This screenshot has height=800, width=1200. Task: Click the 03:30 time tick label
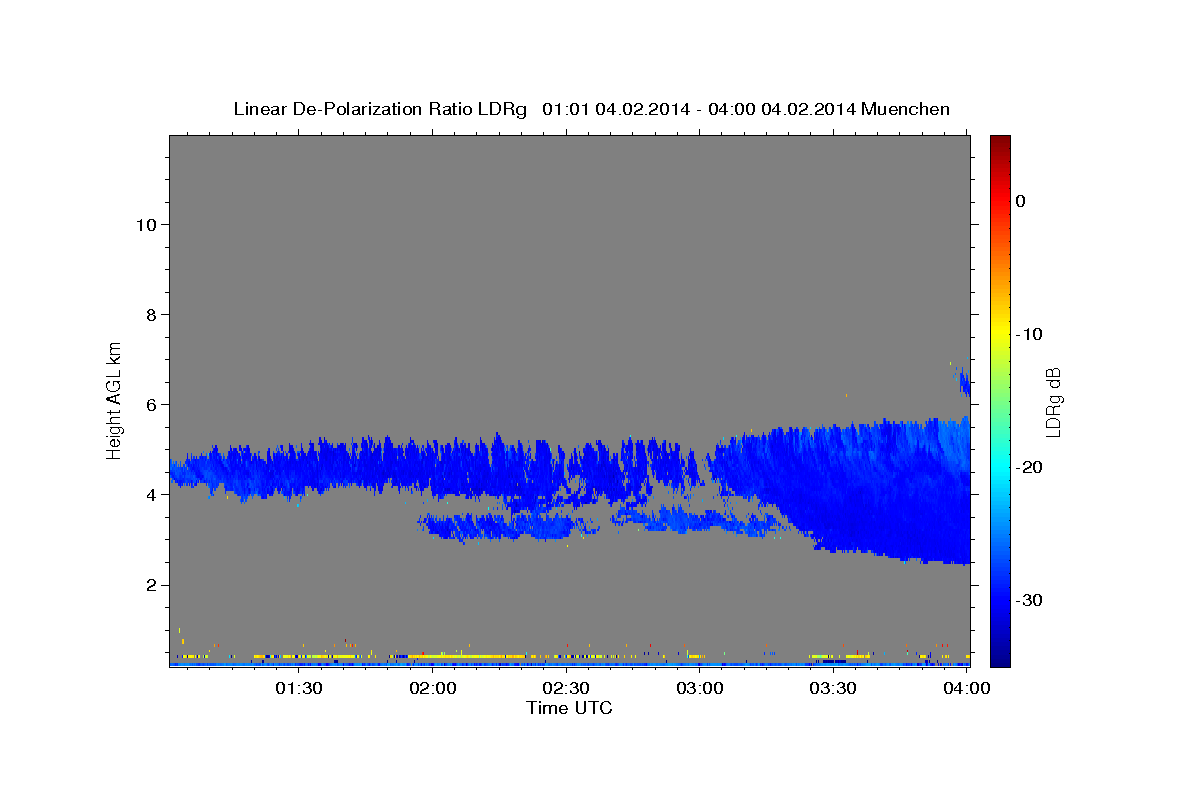[x=834, y=688]
